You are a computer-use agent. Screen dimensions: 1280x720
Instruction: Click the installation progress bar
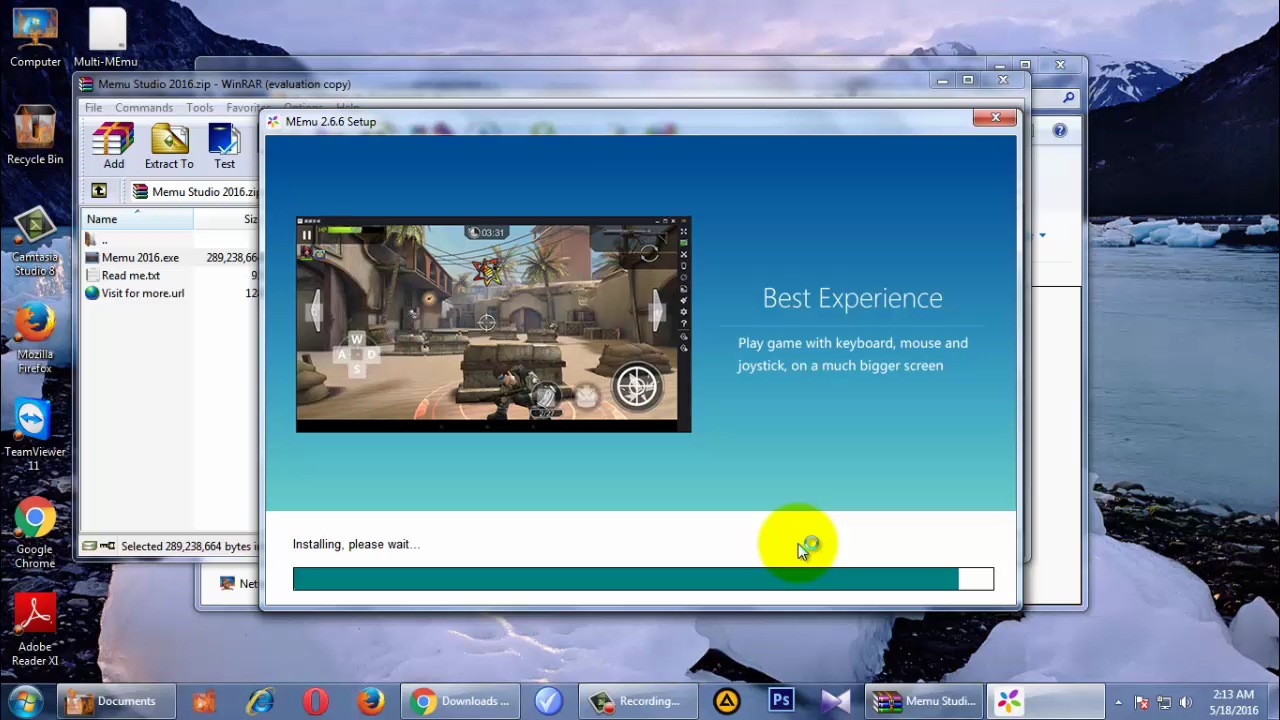coord(643,578)
